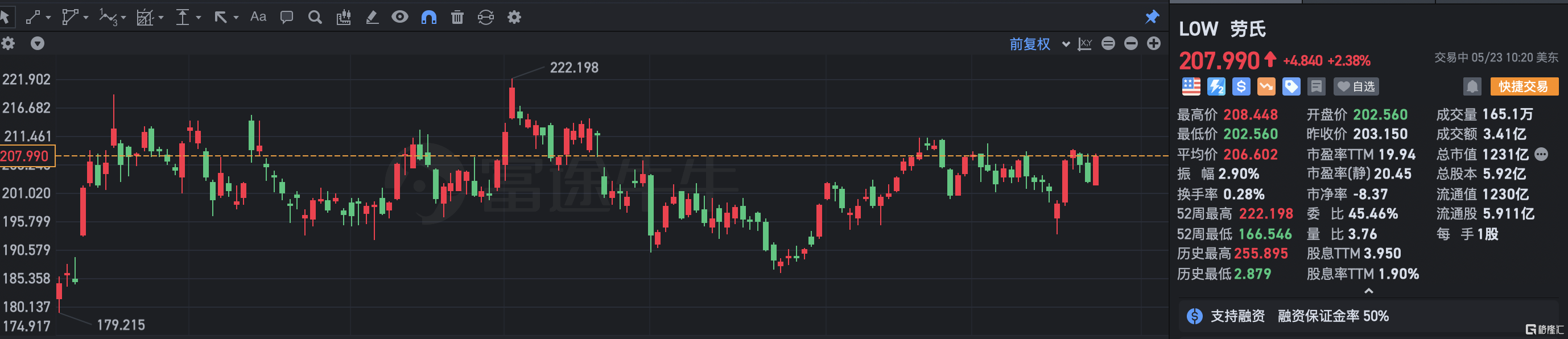Viewport: 1568px width, 339px height.
Task: Open chart settings gear below toolbar
Action: tap(8, 43)
